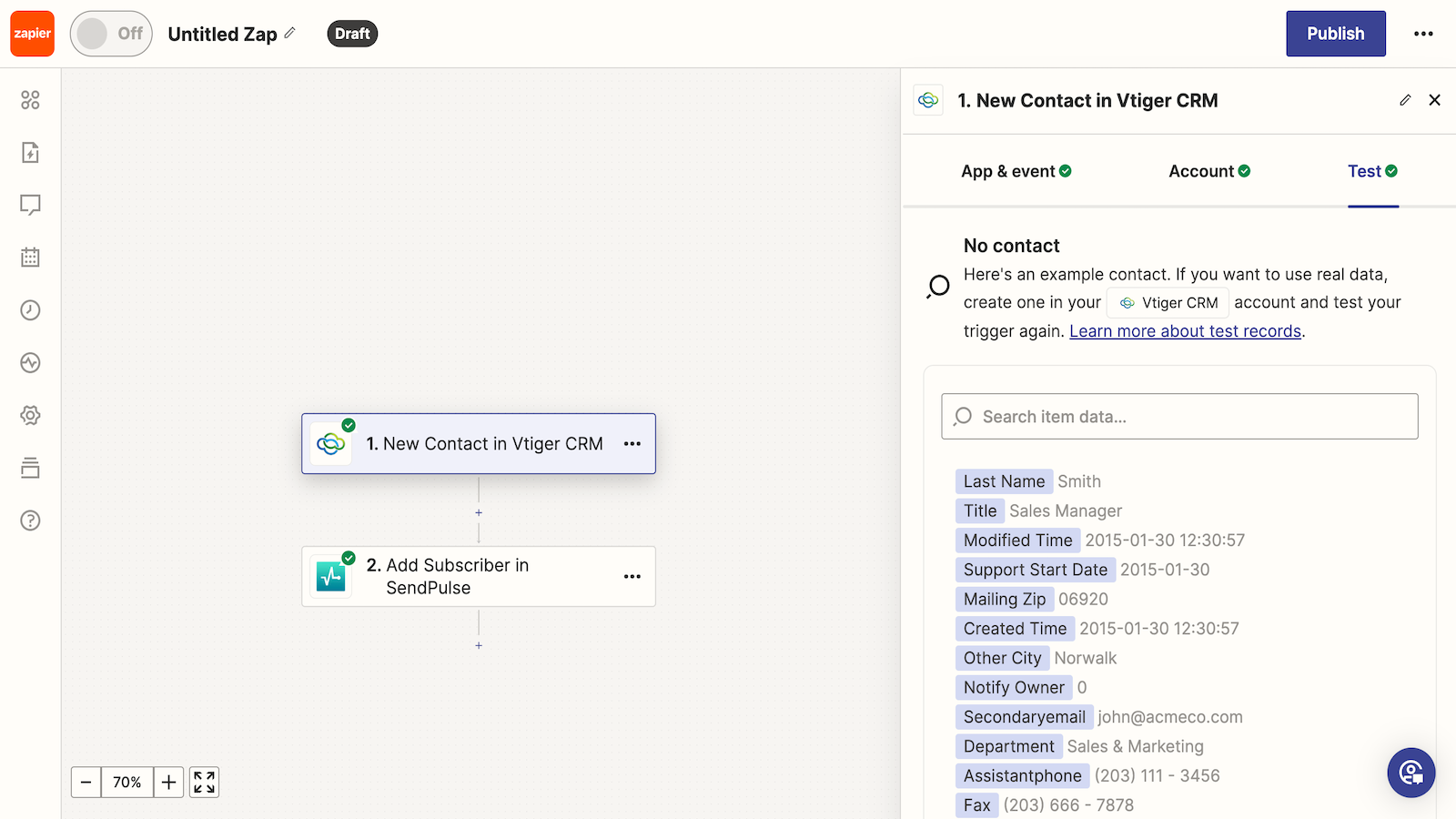Click the pencil icon to rename step
1456x819 pixels.
(x=1405, y=100)
